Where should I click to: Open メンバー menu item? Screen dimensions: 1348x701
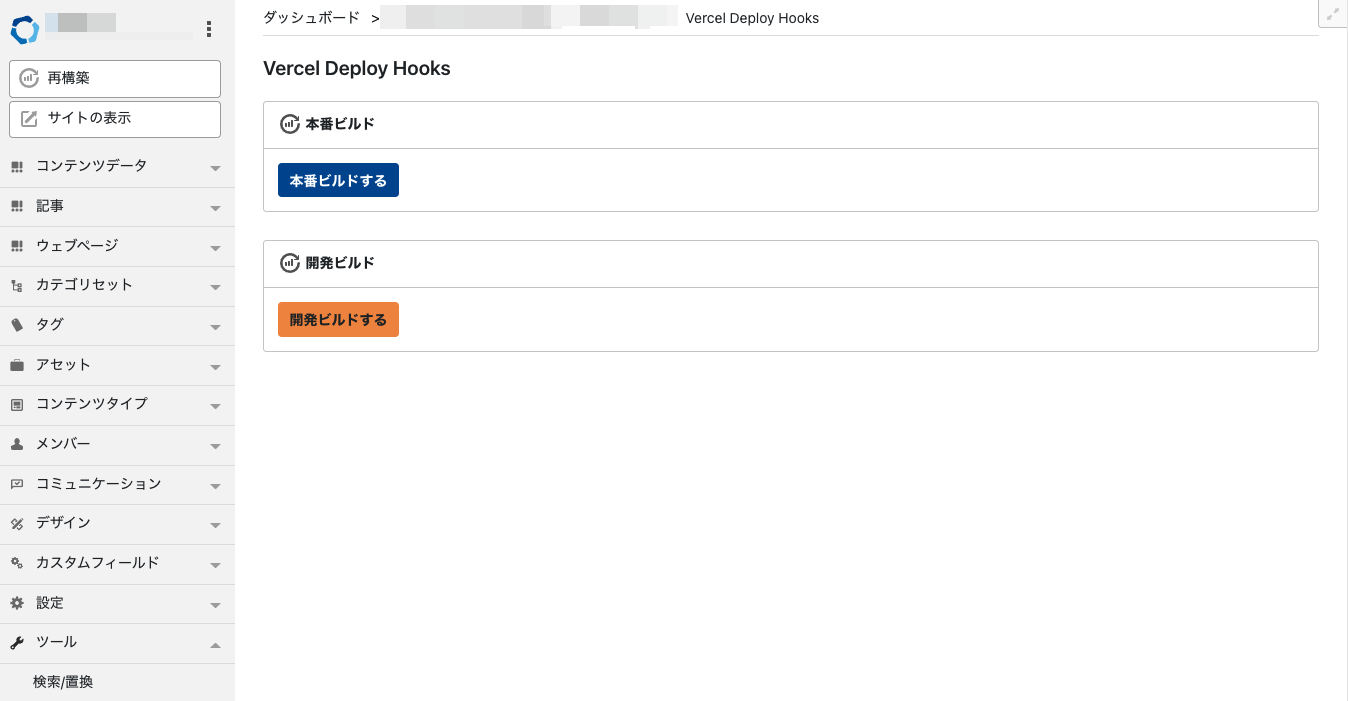(117, 444)
